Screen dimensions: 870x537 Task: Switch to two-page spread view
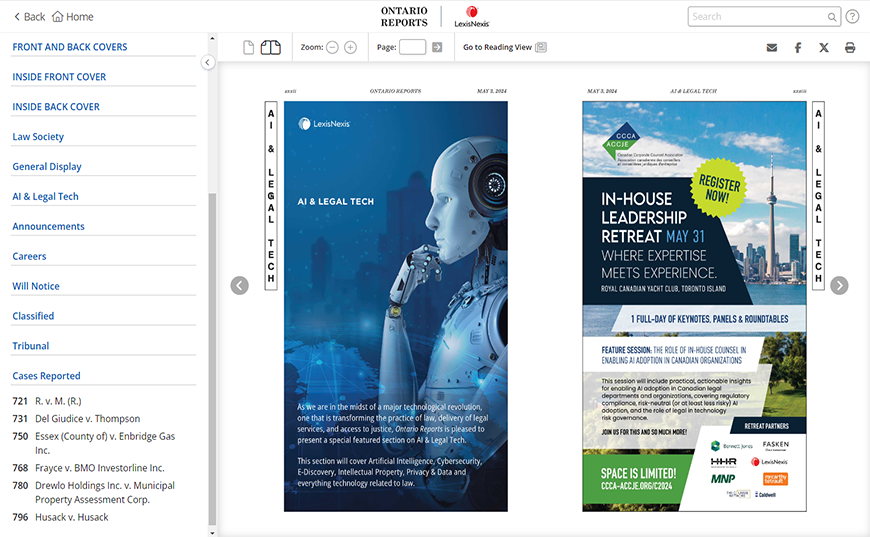point(270,47)
